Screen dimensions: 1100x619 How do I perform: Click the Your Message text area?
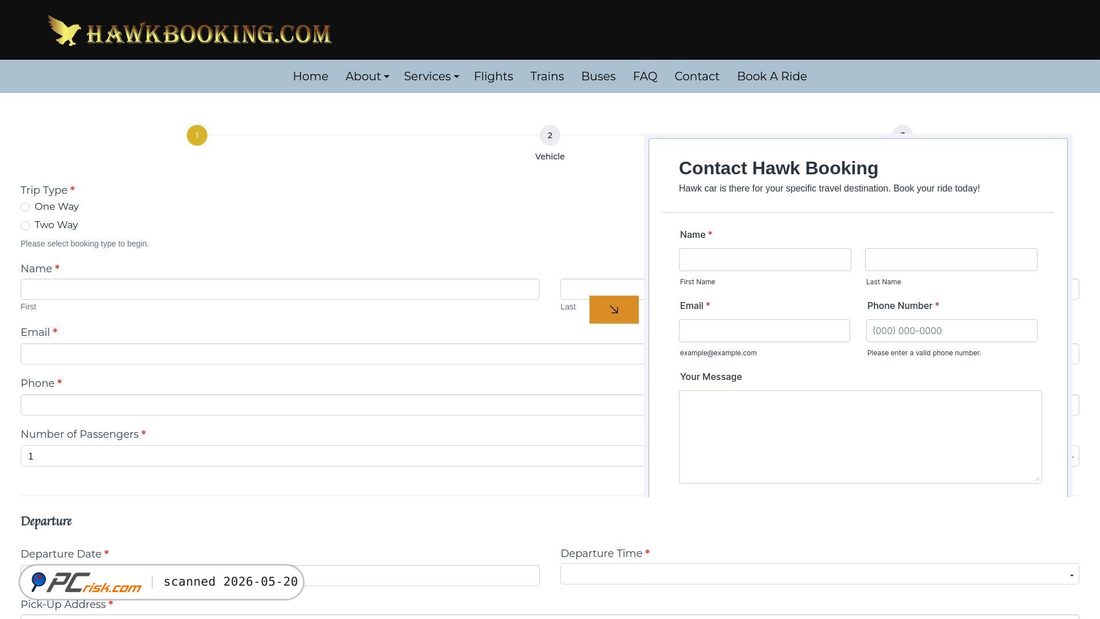coord(860,437)
